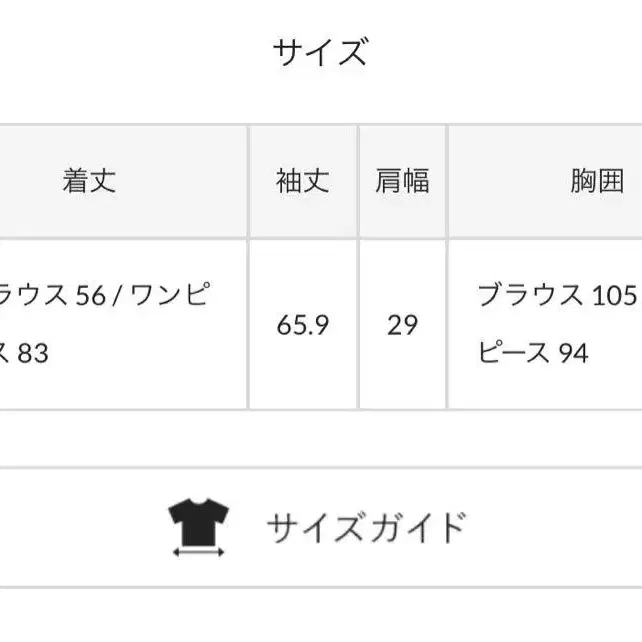Tap the サイズガイド row's empty right area
Image resolution: width=642 pixels, height=642 pixels.
click(x=553, y=527)
